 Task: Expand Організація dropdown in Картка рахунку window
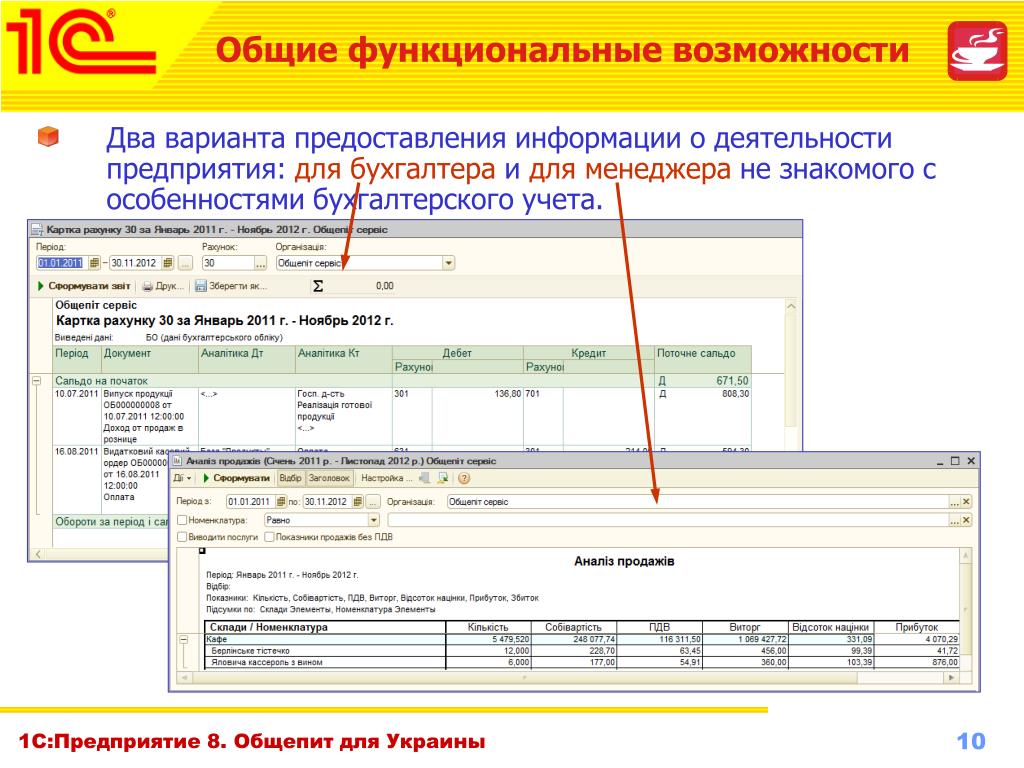click(x=448, y=263)
